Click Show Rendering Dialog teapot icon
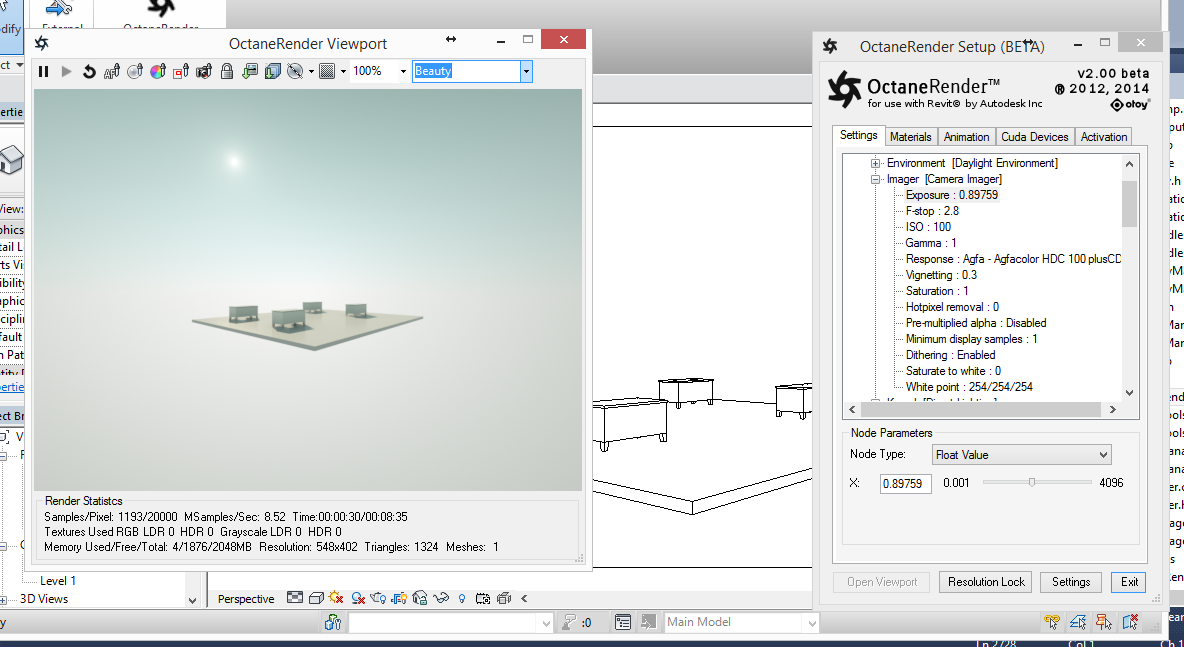 pos(378,598)
